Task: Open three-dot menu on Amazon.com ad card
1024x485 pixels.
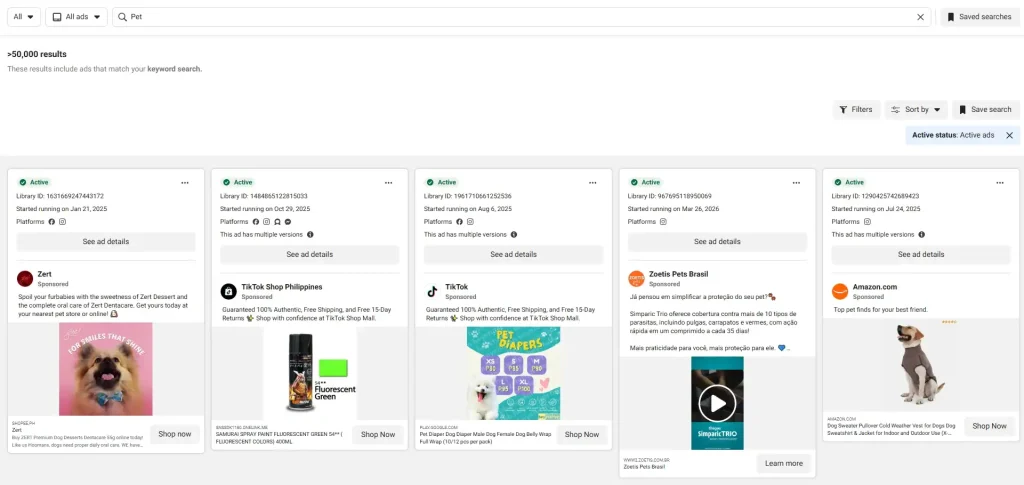Action: [1000, 183]
